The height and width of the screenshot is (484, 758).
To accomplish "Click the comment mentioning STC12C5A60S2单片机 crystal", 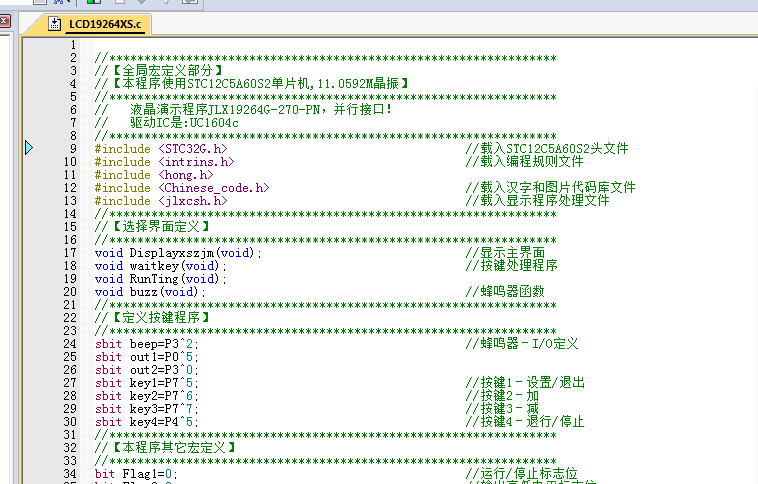I will point(251,84).
